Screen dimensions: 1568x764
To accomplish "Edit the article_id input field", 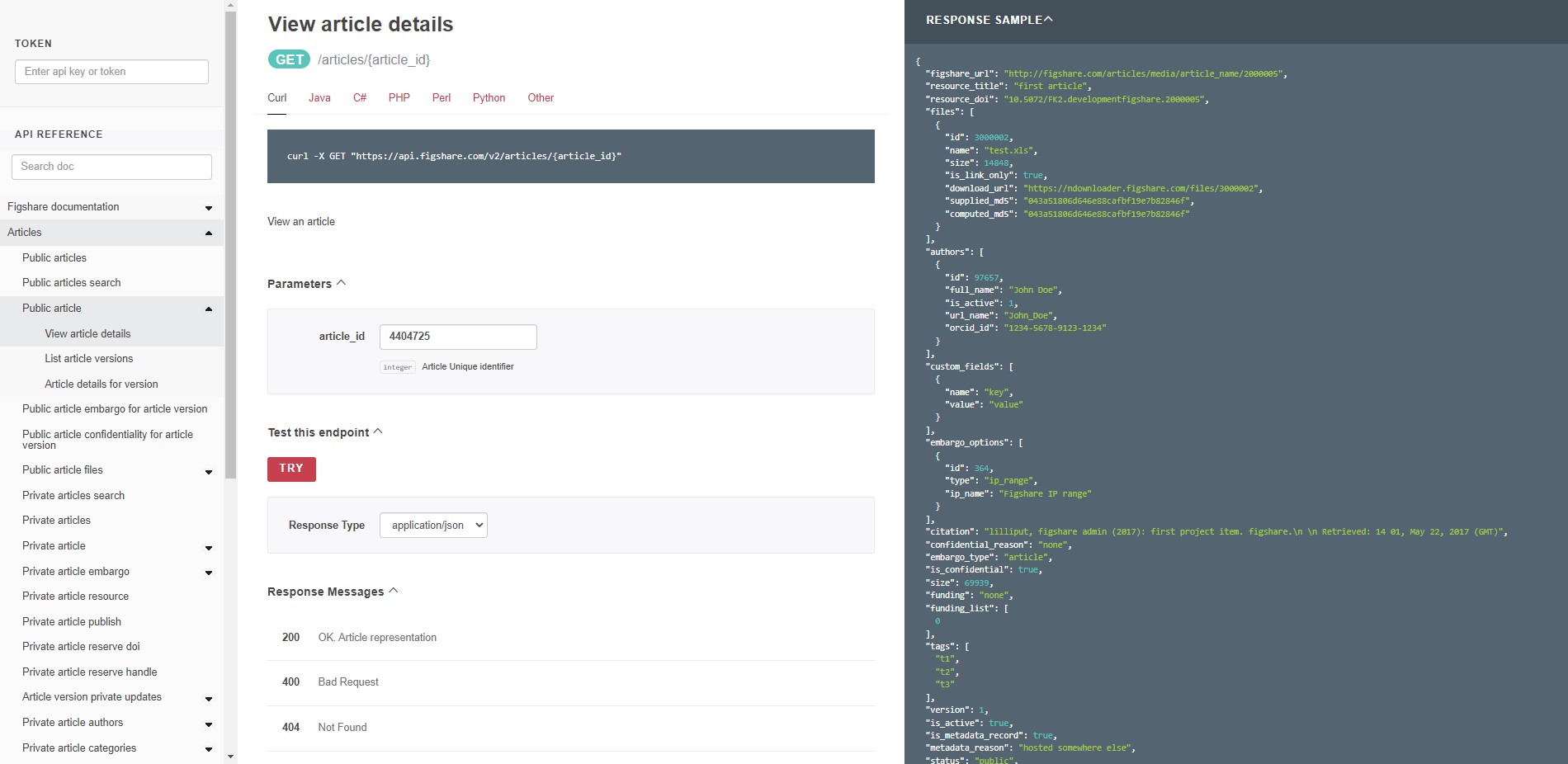I will pos(458,337).
